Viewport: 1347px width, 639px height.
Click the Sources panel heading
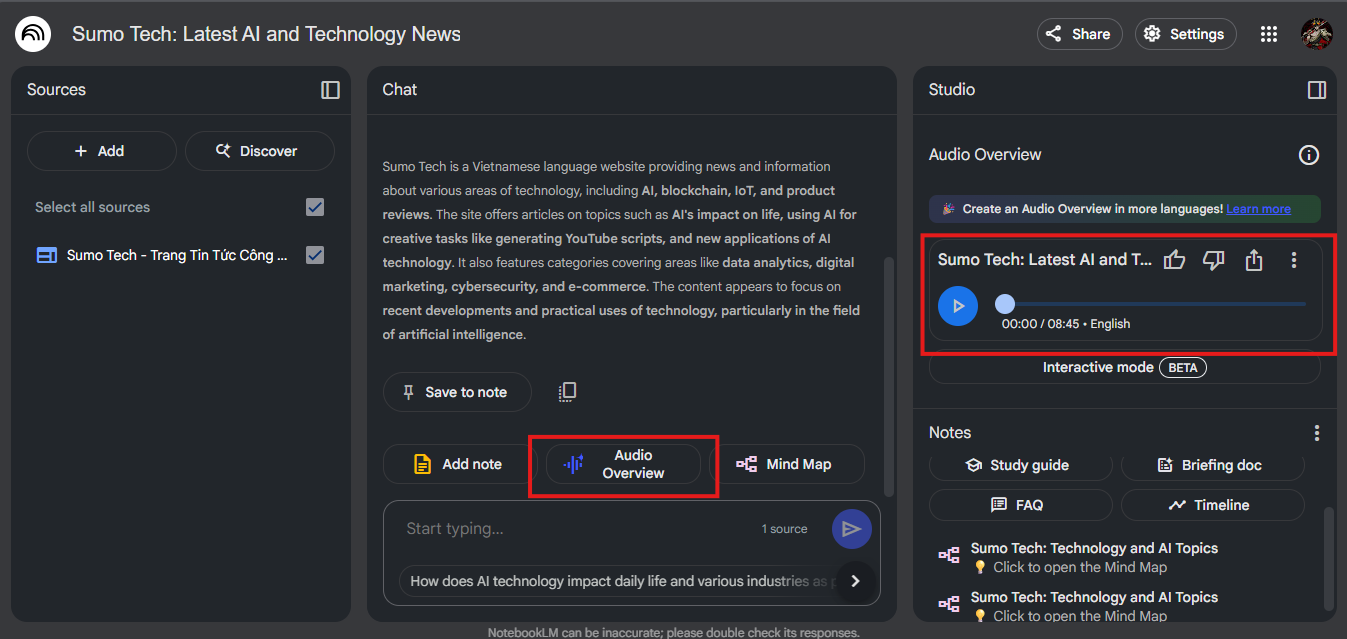tap(56, 90)
